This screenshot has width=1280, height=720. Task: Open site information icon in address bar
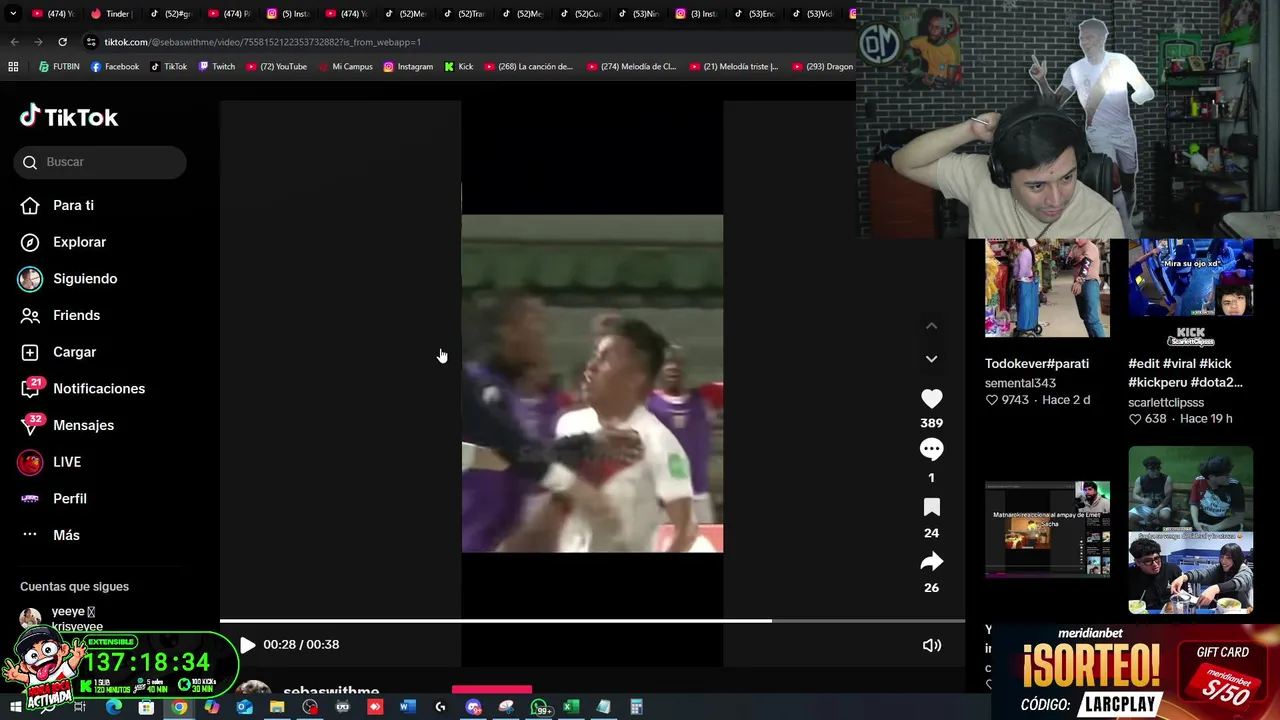click(x=91, y=42)
